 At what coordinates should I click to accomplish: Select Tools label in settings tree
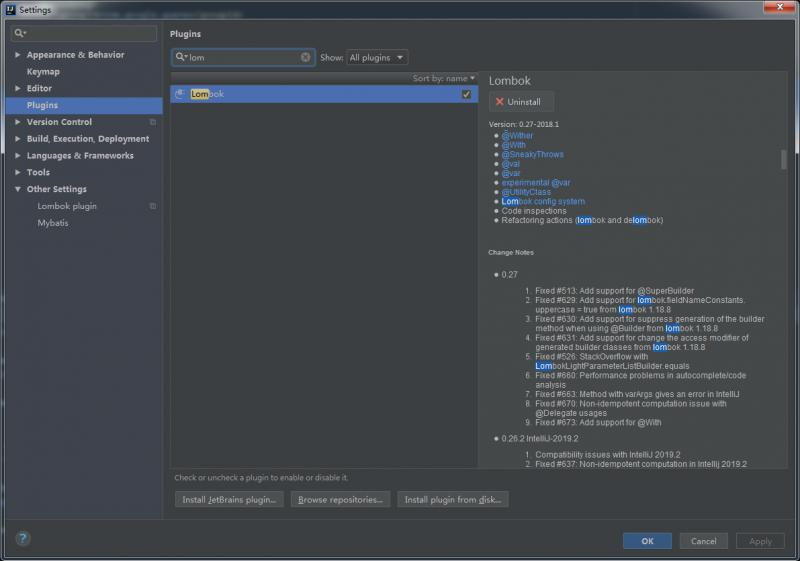38,172
